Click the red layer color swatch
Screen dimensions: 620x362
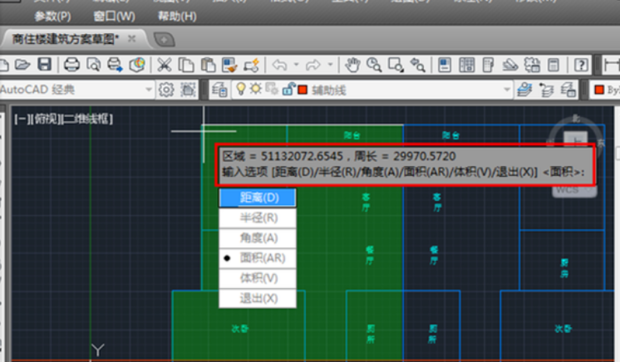coord(303,90)
